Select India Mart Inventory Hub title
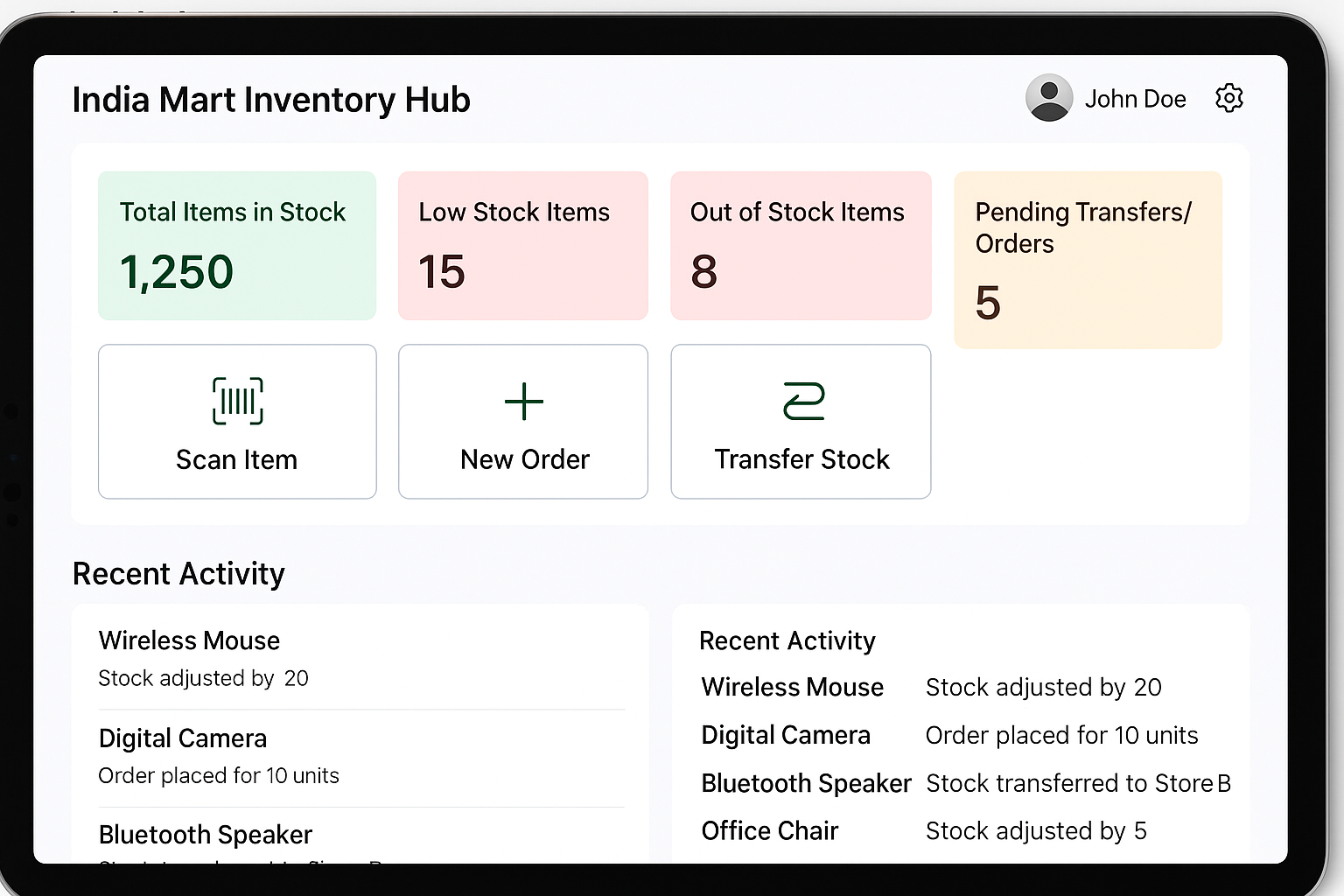The height and width of the screenshot is (896, 1344). click(x=271, y=99)
